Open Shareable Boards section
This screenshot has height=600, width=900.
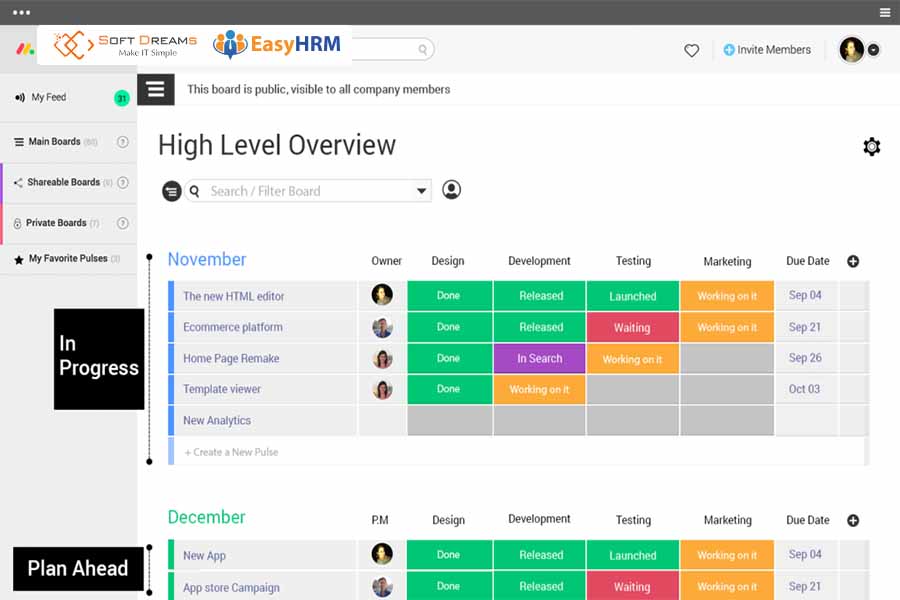pos(63,182)
